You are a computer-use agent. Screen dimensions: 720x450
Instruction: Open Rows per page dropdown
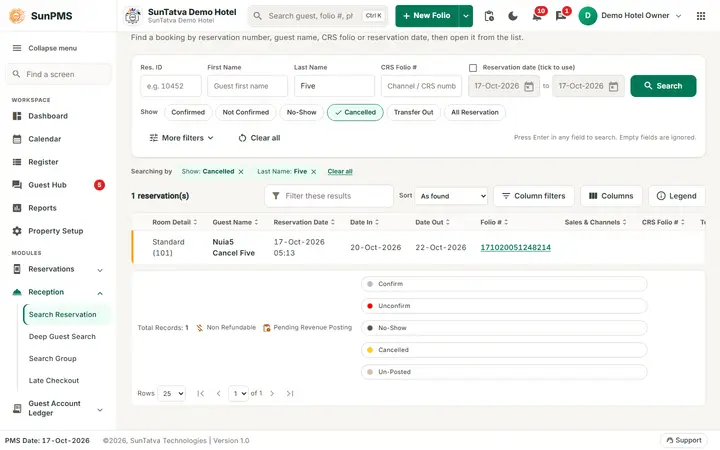tap(171, 394)
